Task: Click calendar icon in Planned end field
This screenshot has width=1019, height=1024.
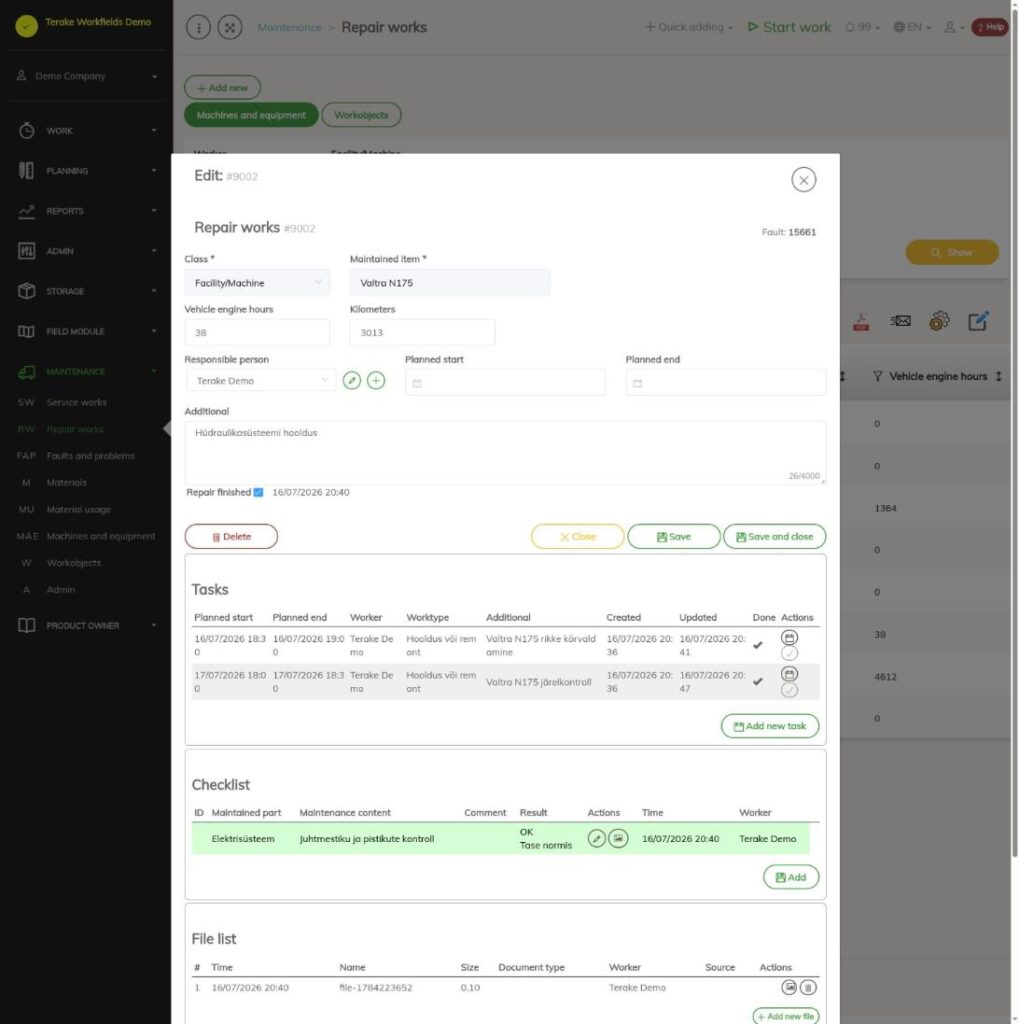Action: tap(638, 383)
